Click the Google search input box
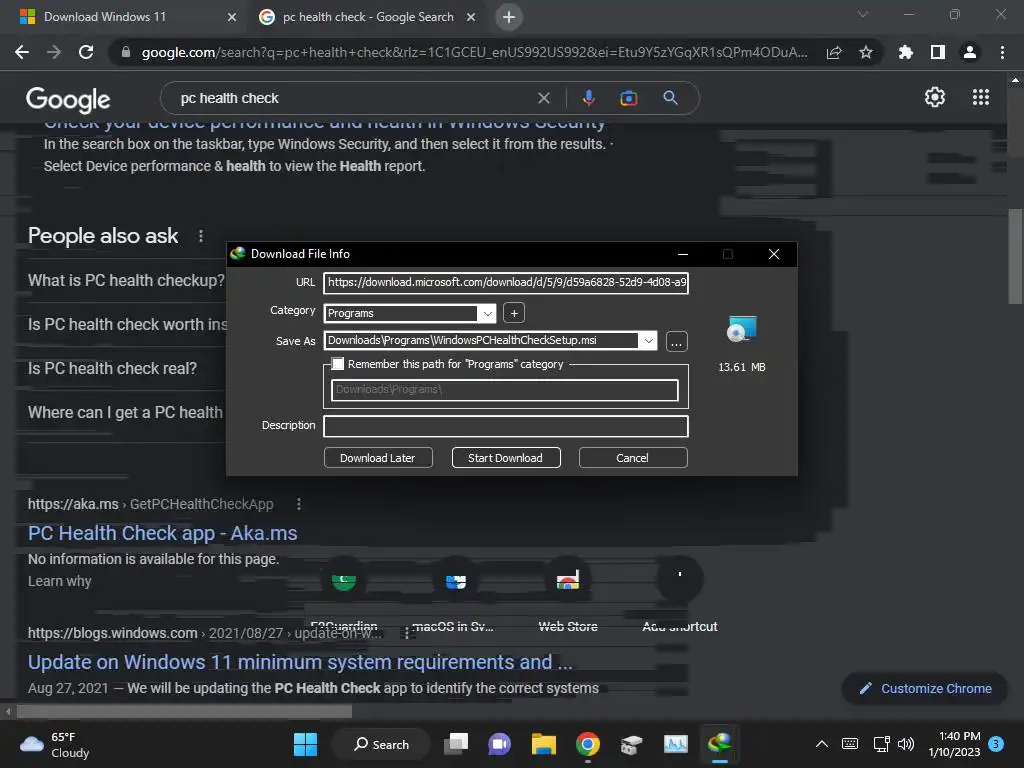Viewport: 1024px width, 768px height. pyautogui.click(x=353, y=98)
